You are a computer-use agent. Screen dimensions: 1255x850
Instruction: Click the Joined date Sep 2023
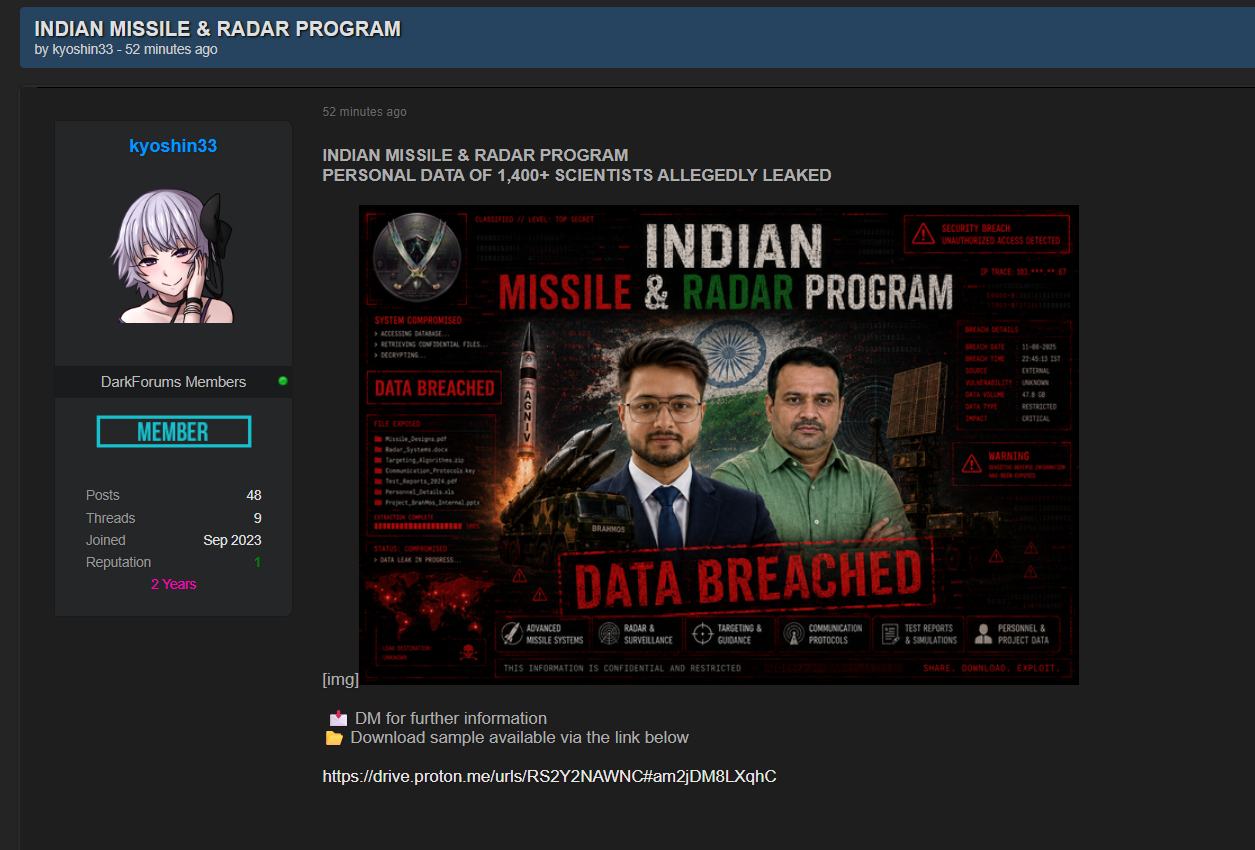tap(232, 540)
